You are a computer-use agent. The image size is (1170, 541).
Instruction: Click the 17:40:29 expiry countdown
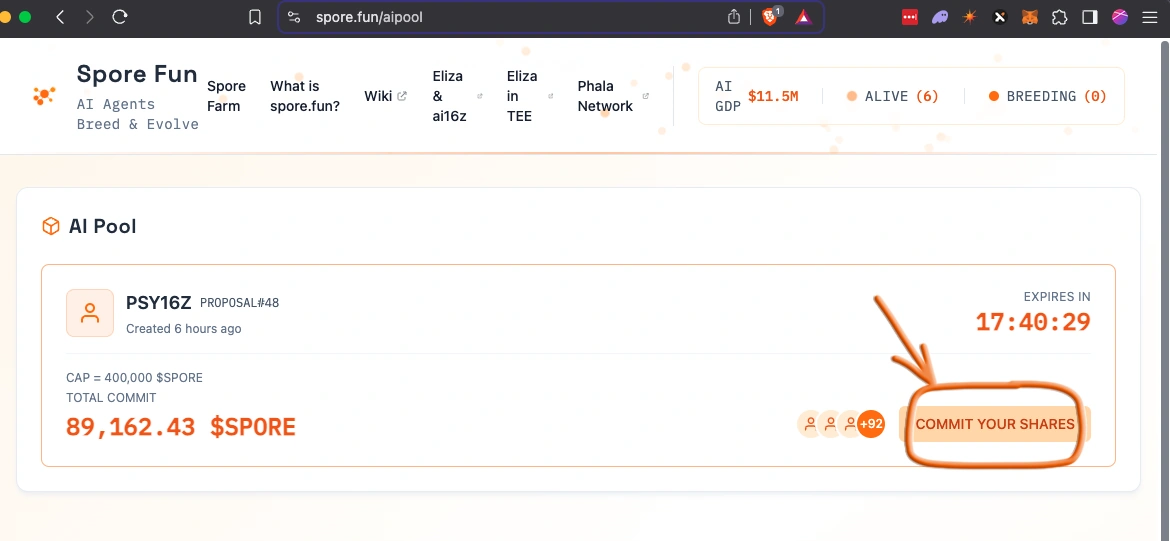pyautogui.click(x=1033, y=322)
